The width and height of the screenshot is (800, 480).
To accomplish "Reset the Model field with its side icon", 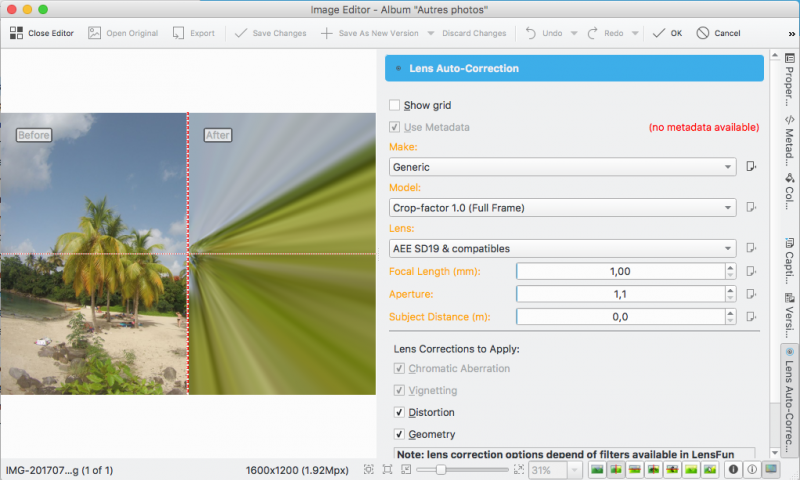I will [x=751, y=207].
